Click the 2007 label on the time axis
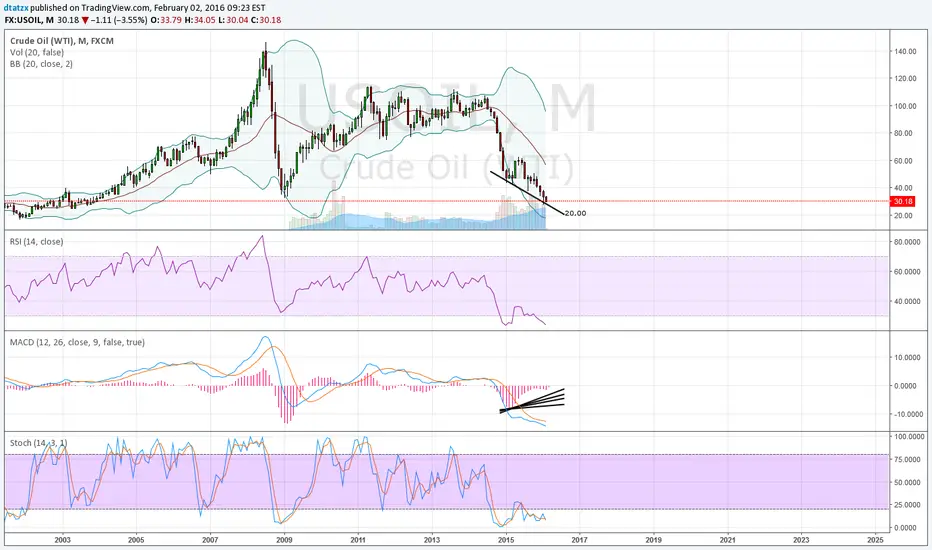Image resolution: width=932 pixels, height=550 pixels. tap(210, 540)
